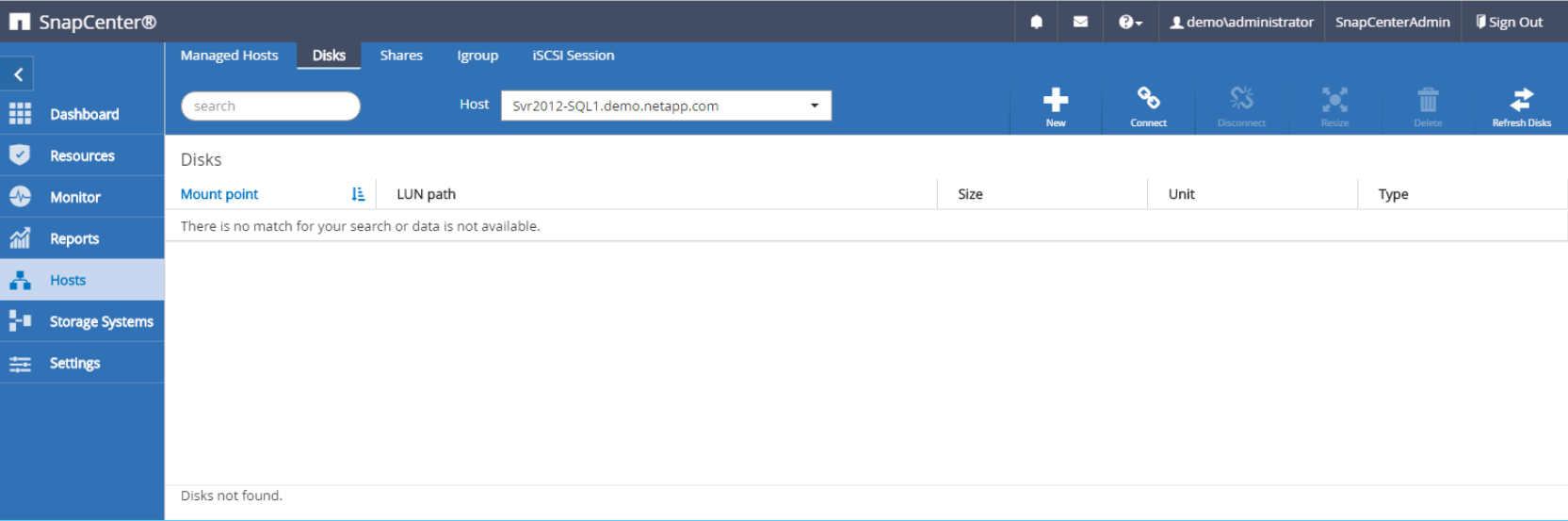This screenshot has height=521, width=1568.
Task: Sort by the Mount point column header
Action: (219, 194)
